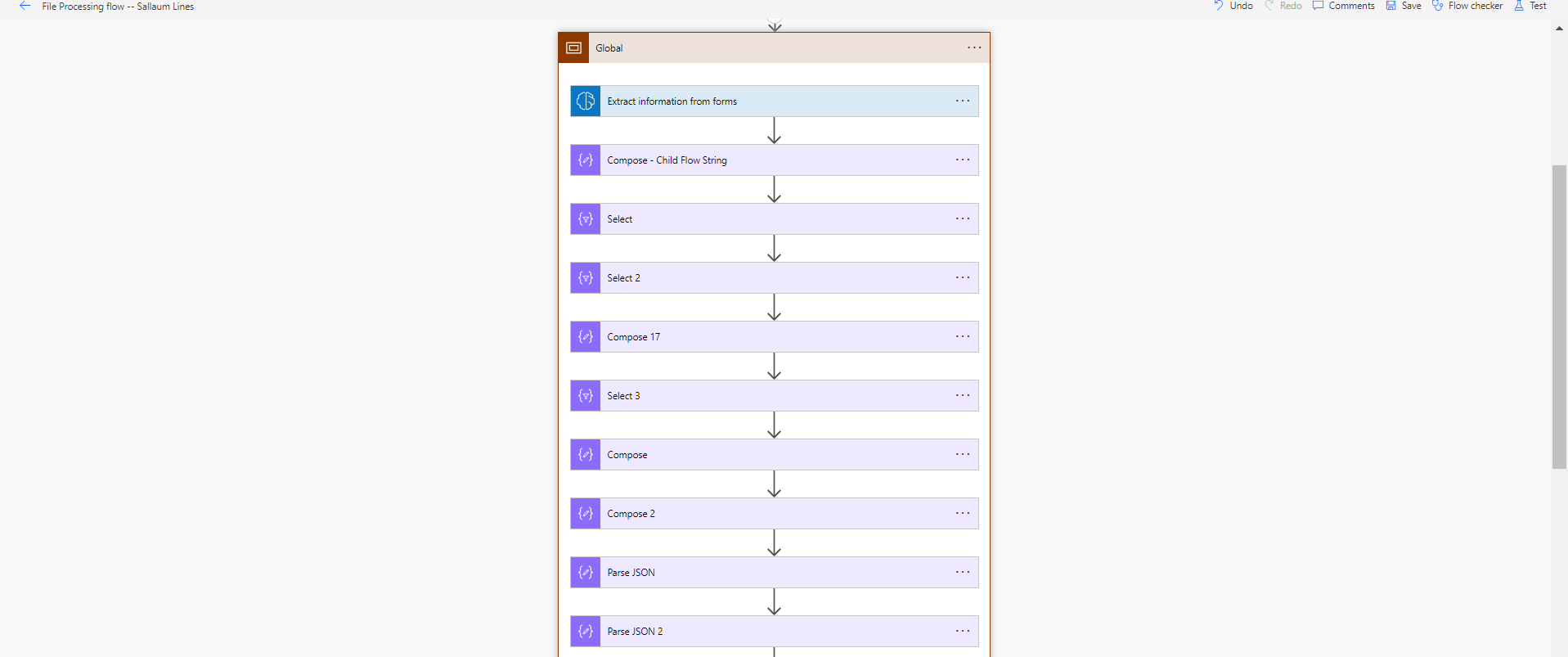The image size is (1568, 657).
Task: Click Undo in the command bar
Action: 1233,6
